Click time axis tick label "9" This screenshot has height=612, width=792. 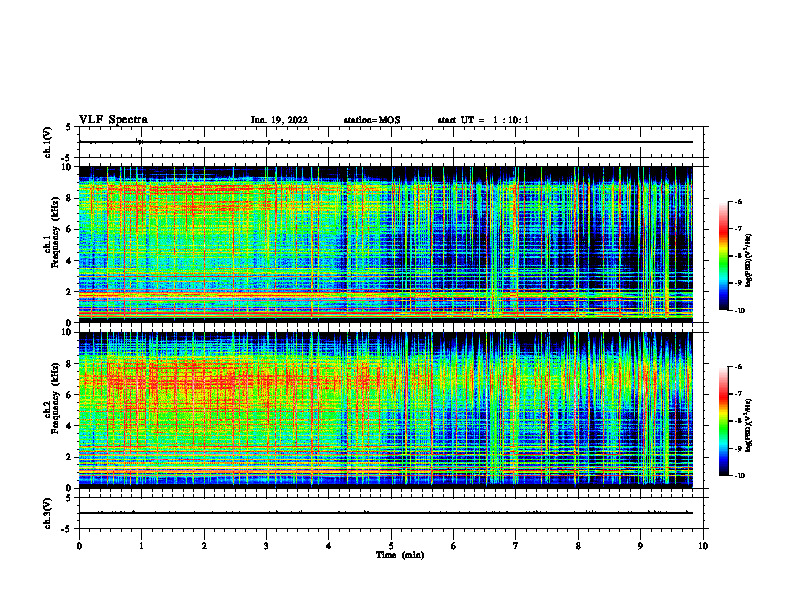tap(640, 546)
